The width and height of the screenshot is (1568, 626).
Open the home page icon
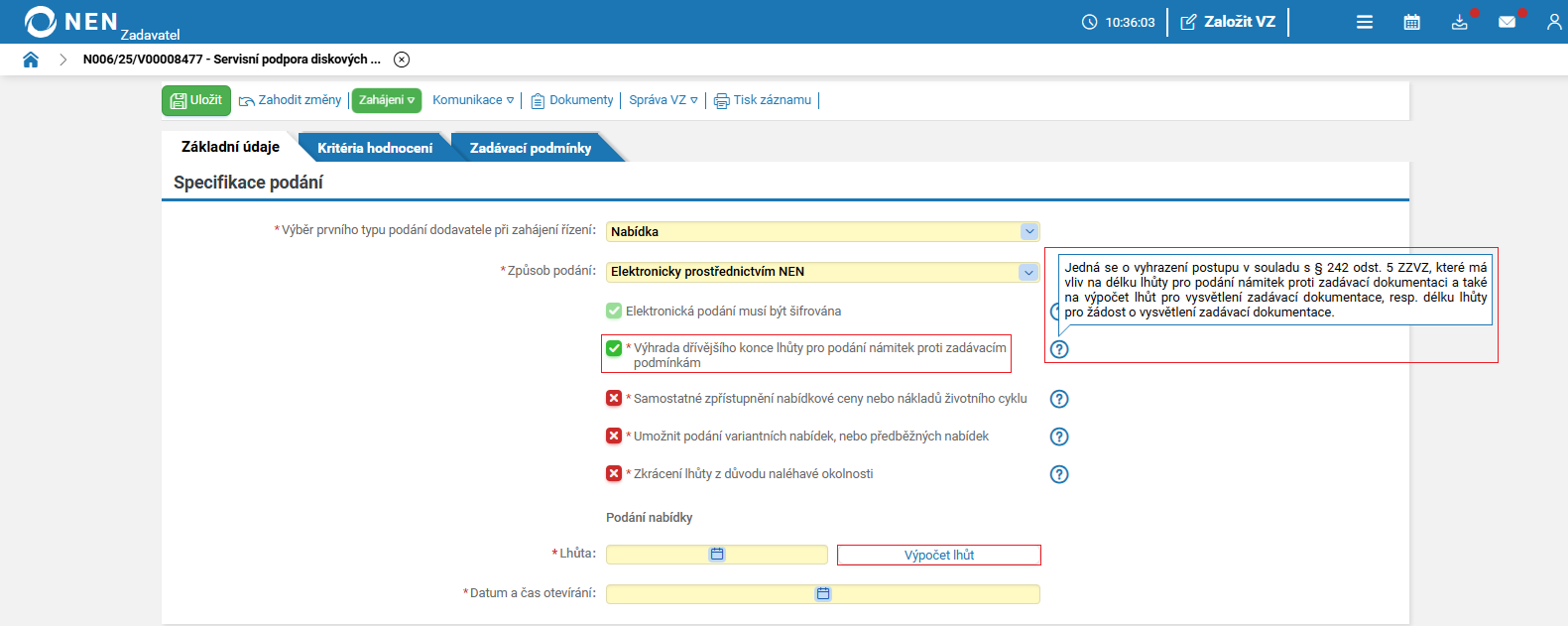[31, 60]
